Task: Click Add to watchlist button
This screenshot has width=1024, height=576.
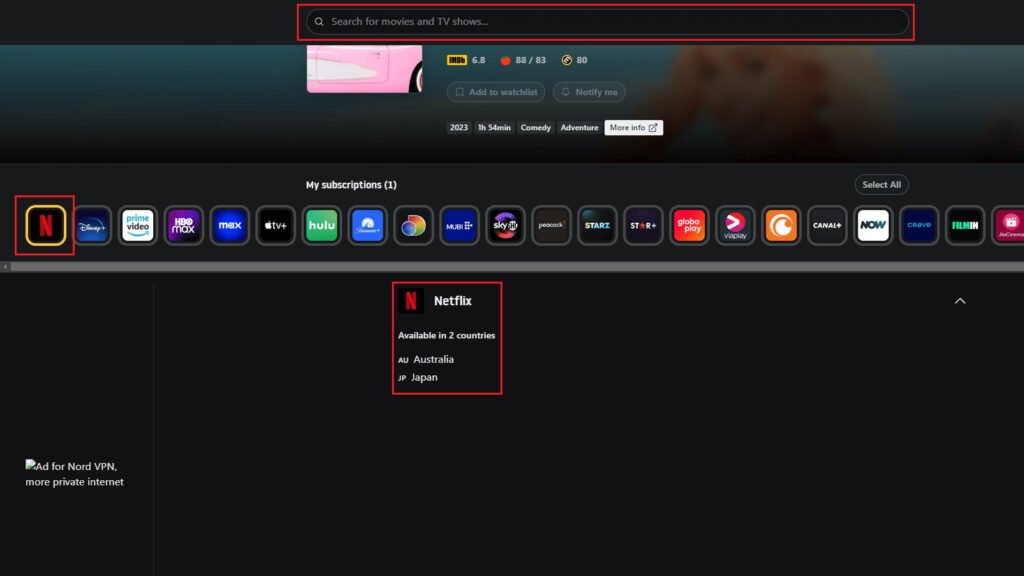Action: tap(496, 92)
